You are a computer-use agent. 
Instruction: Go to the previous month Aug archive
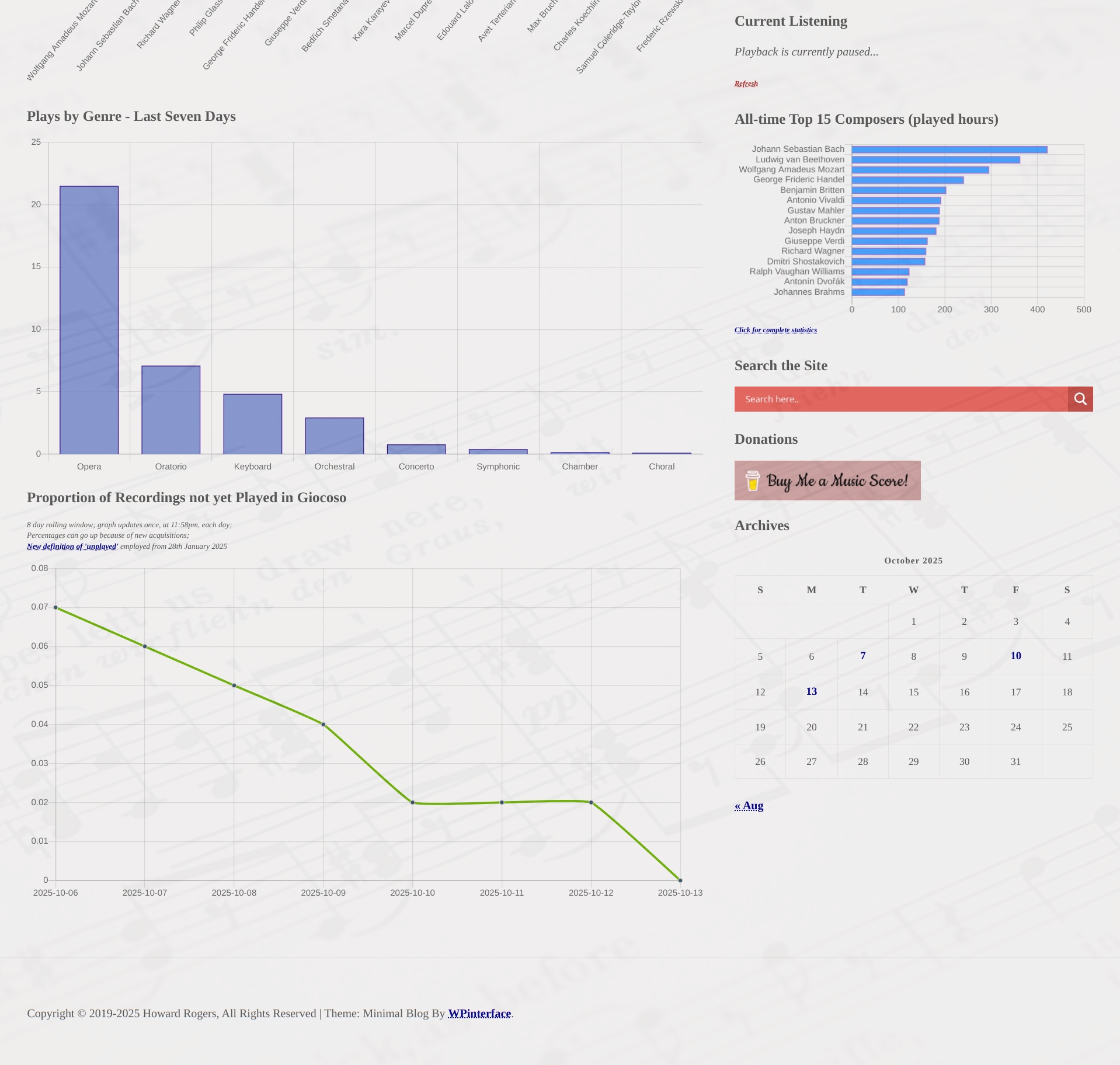tap(749, 806)
